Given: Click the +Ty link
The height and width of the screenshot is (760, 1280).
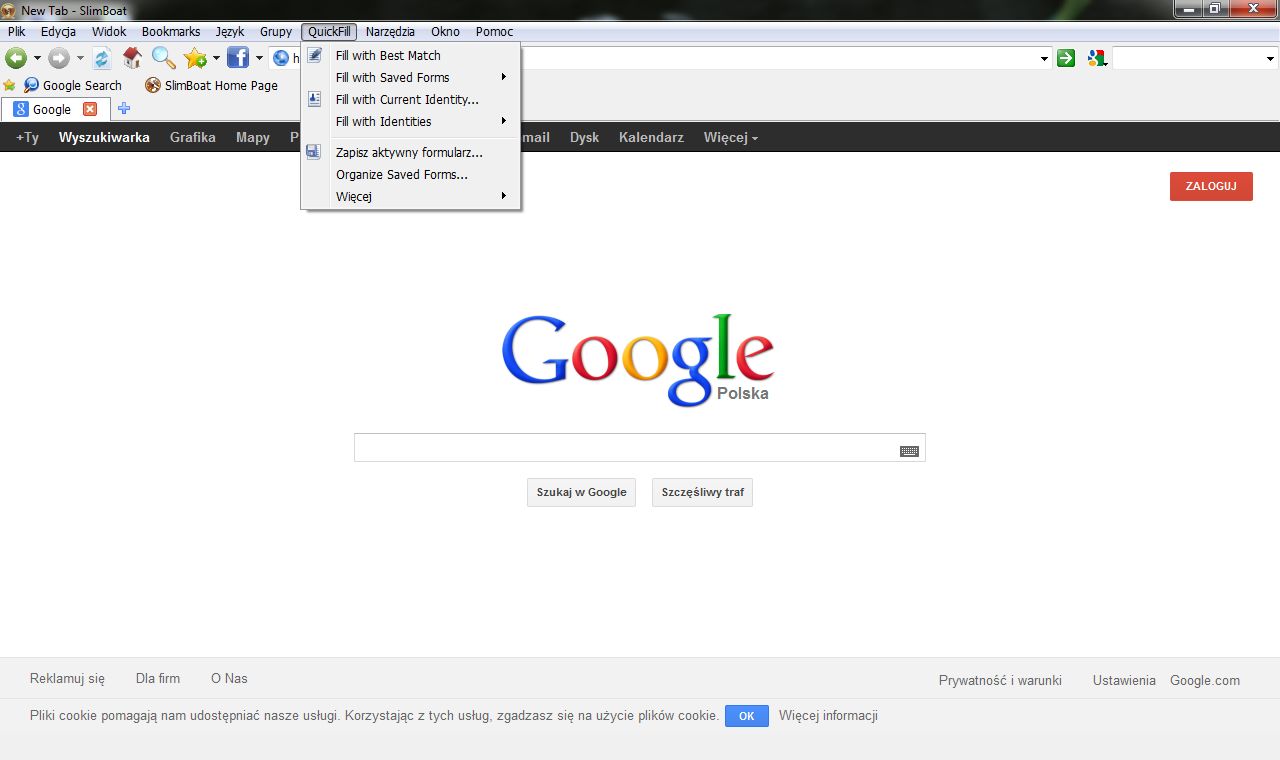Looking at the screenshot, I should (x=27, y=137).
